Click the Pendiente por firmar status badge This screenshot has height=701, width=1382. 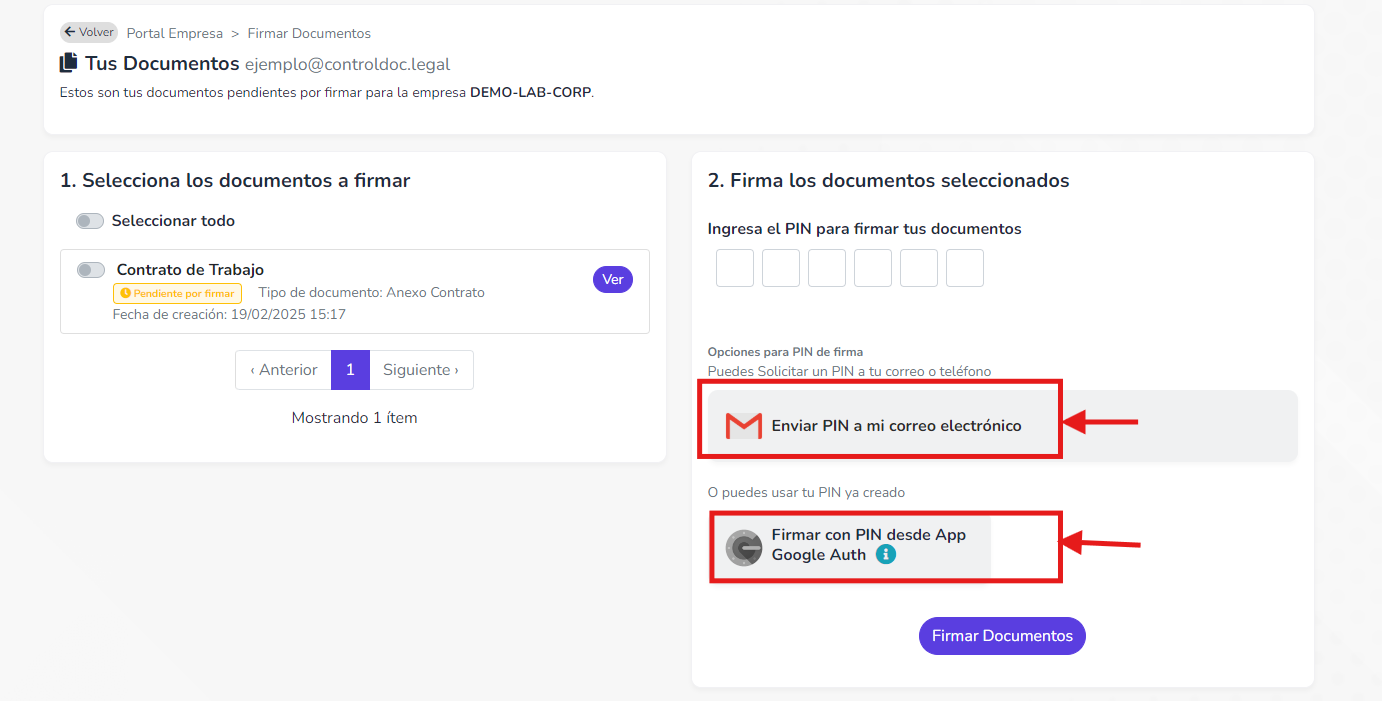point(177,293)
